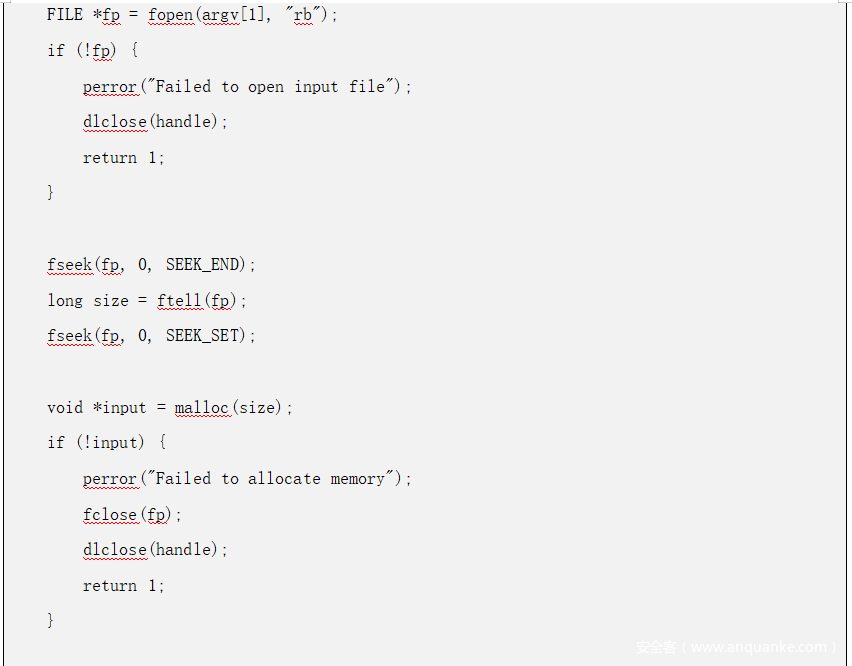Click dlclose(handle) under the open-file perror

pyautogui.click(x=155, y=122)
